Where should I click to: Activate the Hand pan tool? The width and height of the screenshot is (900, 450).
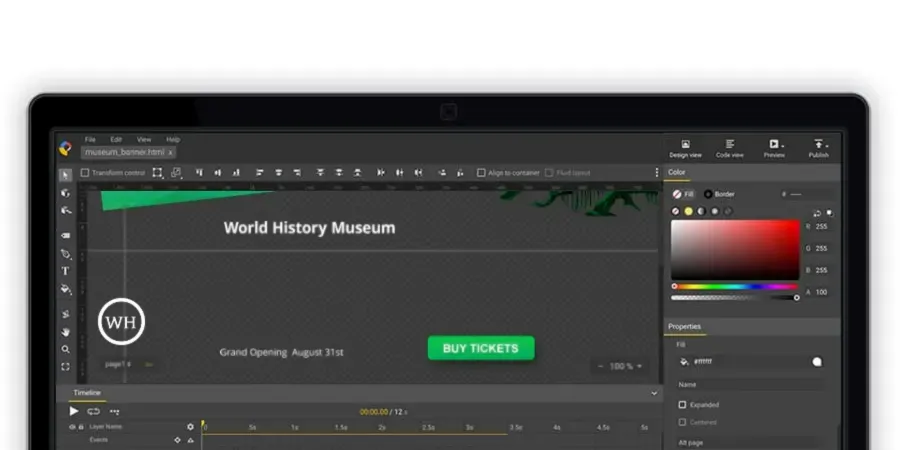(66, 332)
